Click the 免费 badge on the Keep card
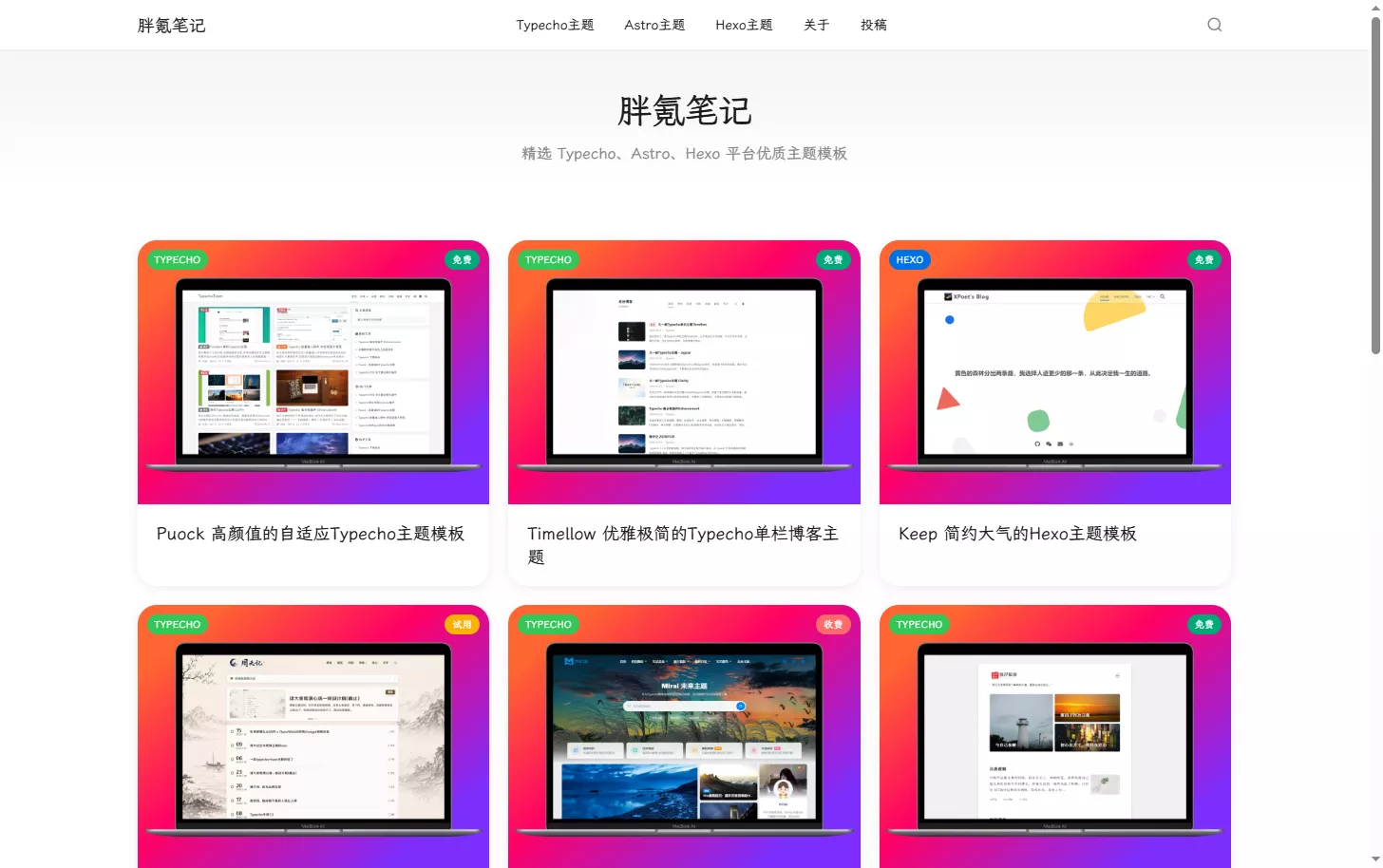 [x=1203, y=259]
